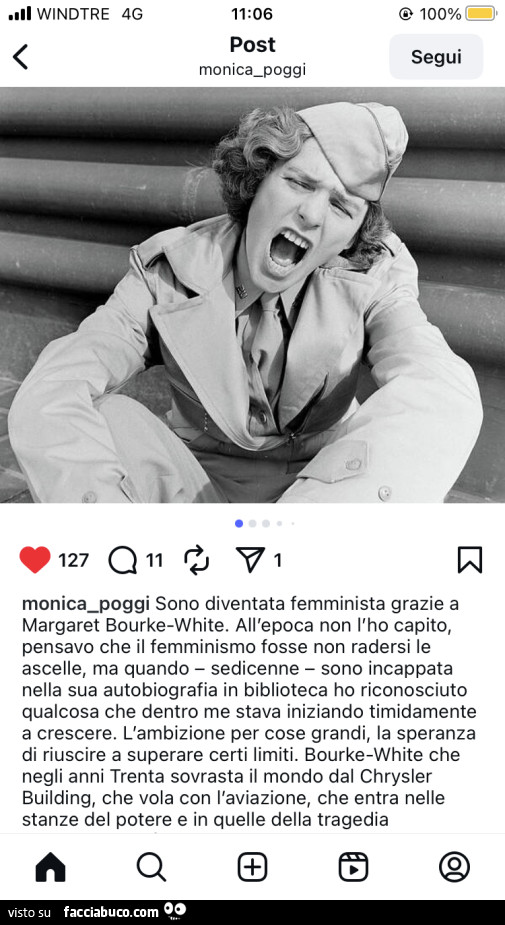Show the 127 likes list
505x925 pixels.
73,560
